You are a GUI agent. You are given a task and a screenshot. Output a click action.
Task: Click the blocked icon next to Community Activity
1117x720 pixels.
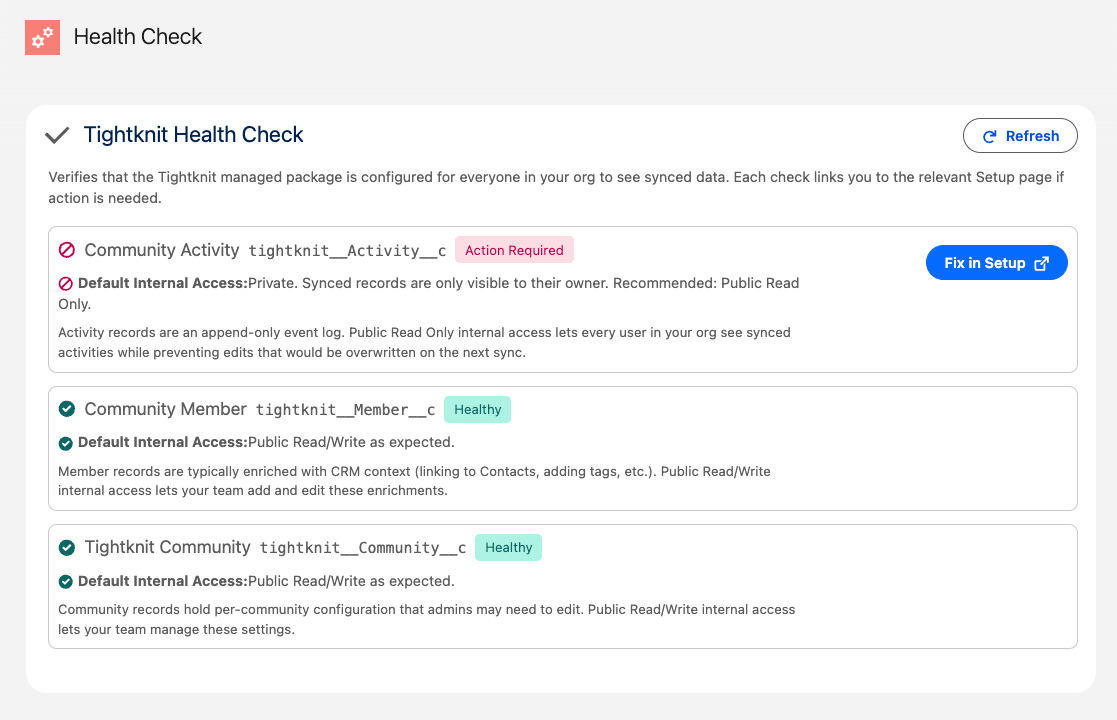67,250
